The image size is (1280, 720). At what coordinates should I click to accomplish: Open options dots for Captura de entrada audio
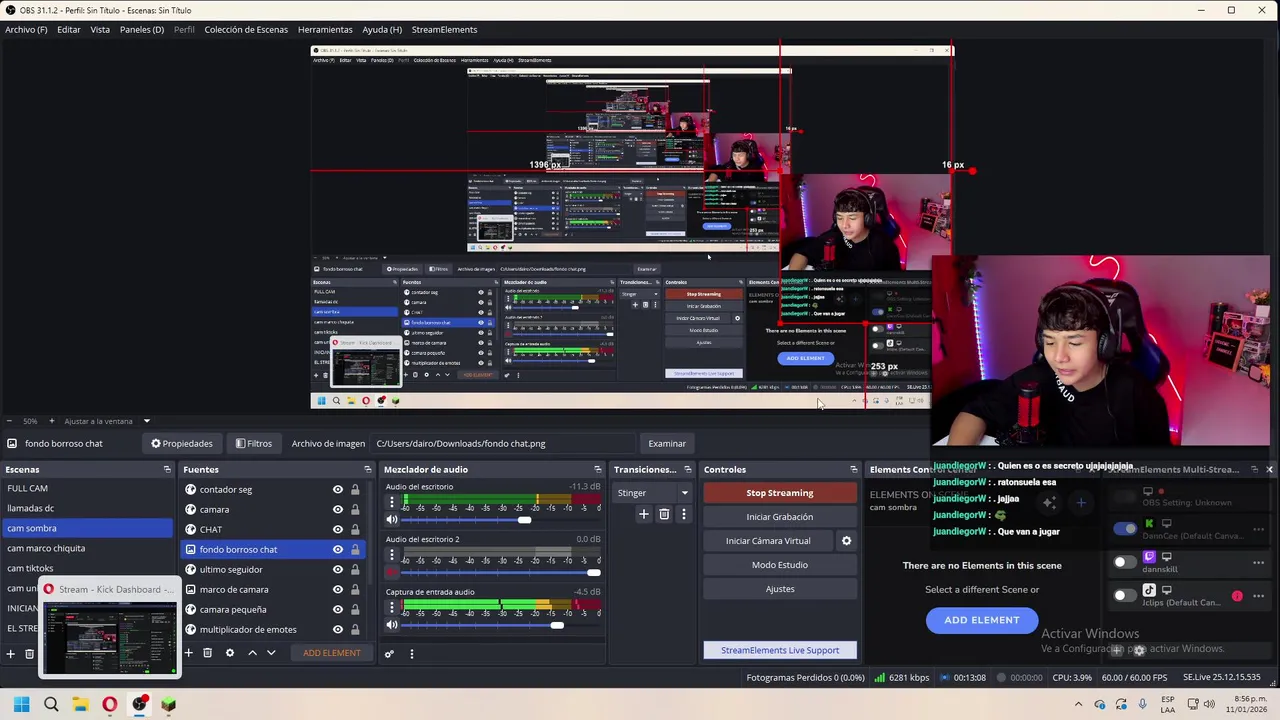point(392,607)
